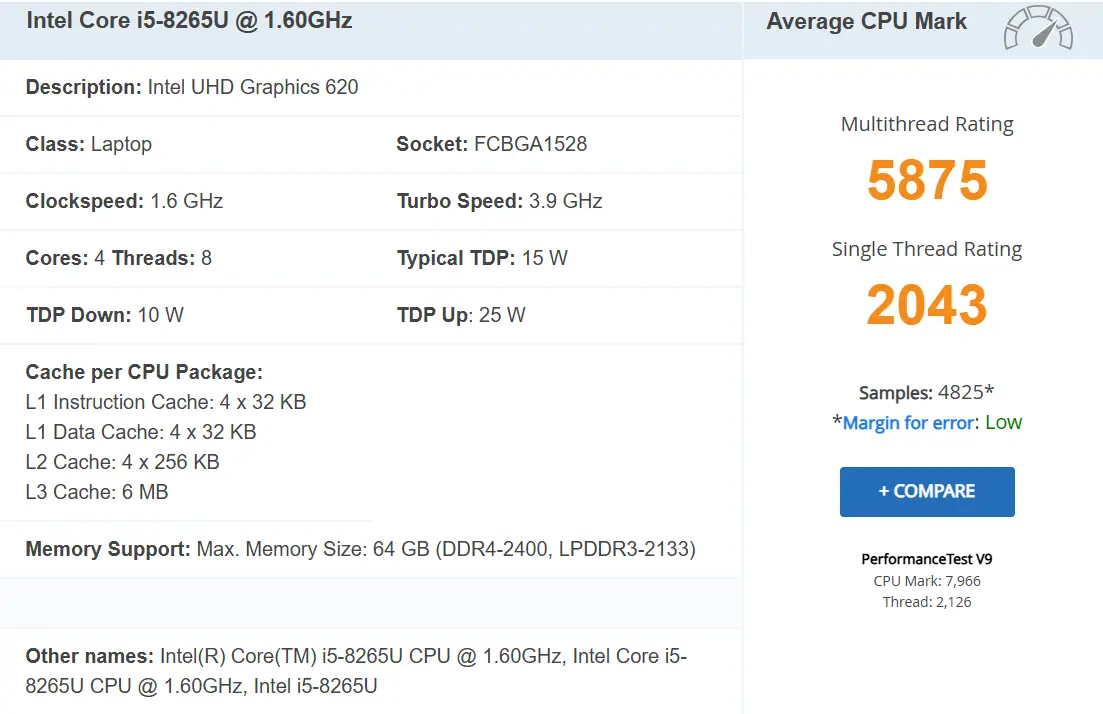Click the Single Thread Rating value 2043
Screen dimensions: 1103x714
point(926,305)
